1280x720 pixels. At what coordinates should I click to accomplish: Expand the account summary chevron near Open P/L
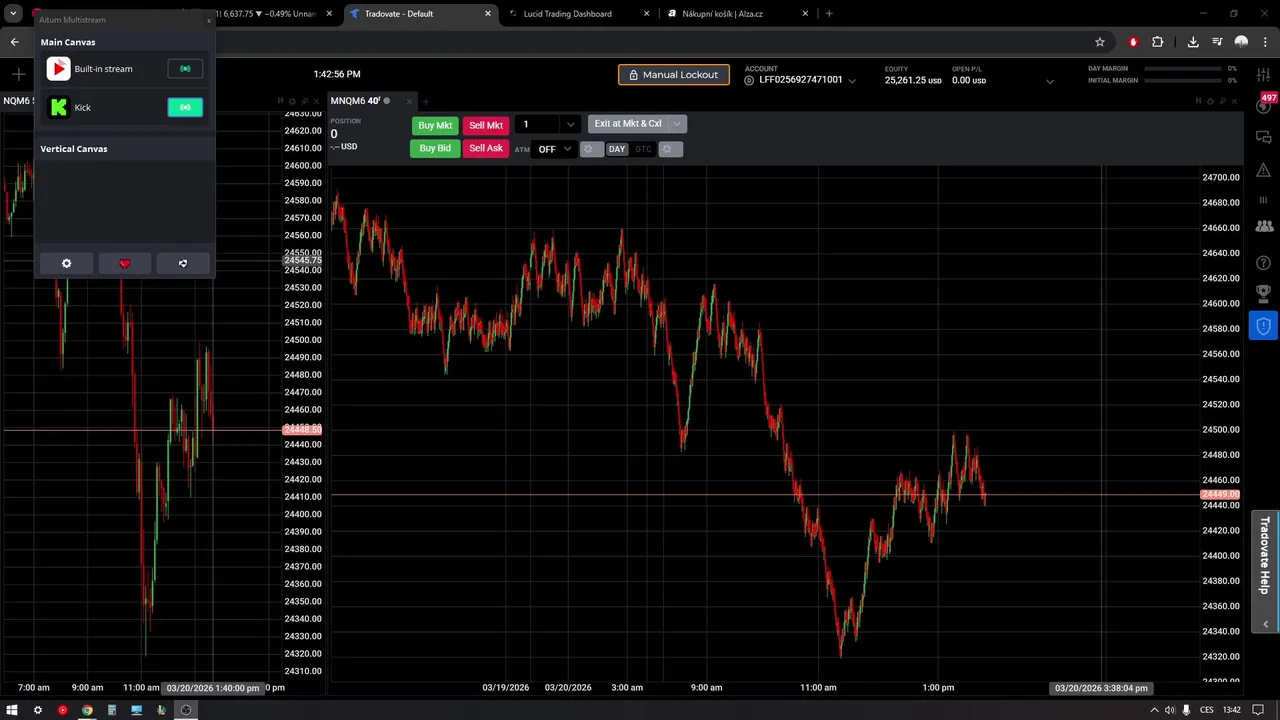coord(1049,81)
